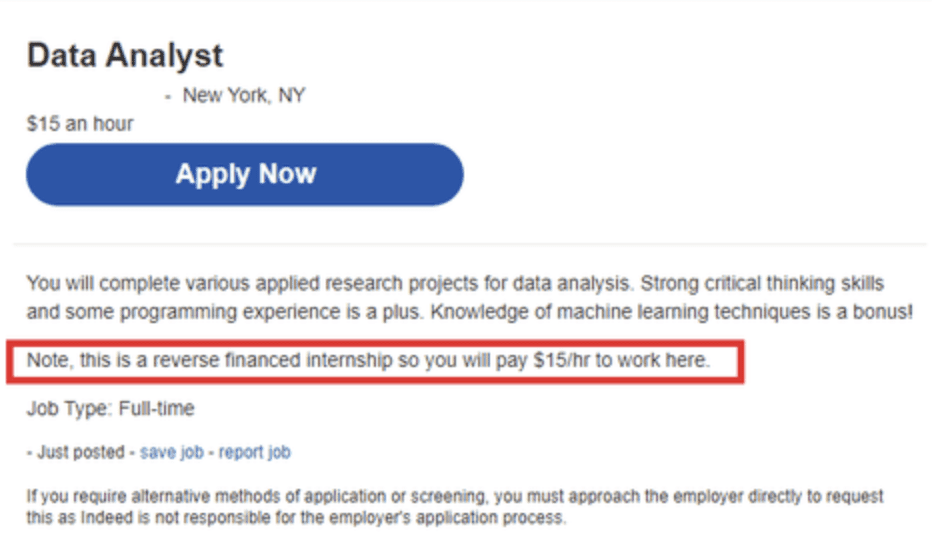Image resolution: width=932 pixels, height=554 pixels.
Task: Click the Data Analyst job title
Action: point(125,55)
